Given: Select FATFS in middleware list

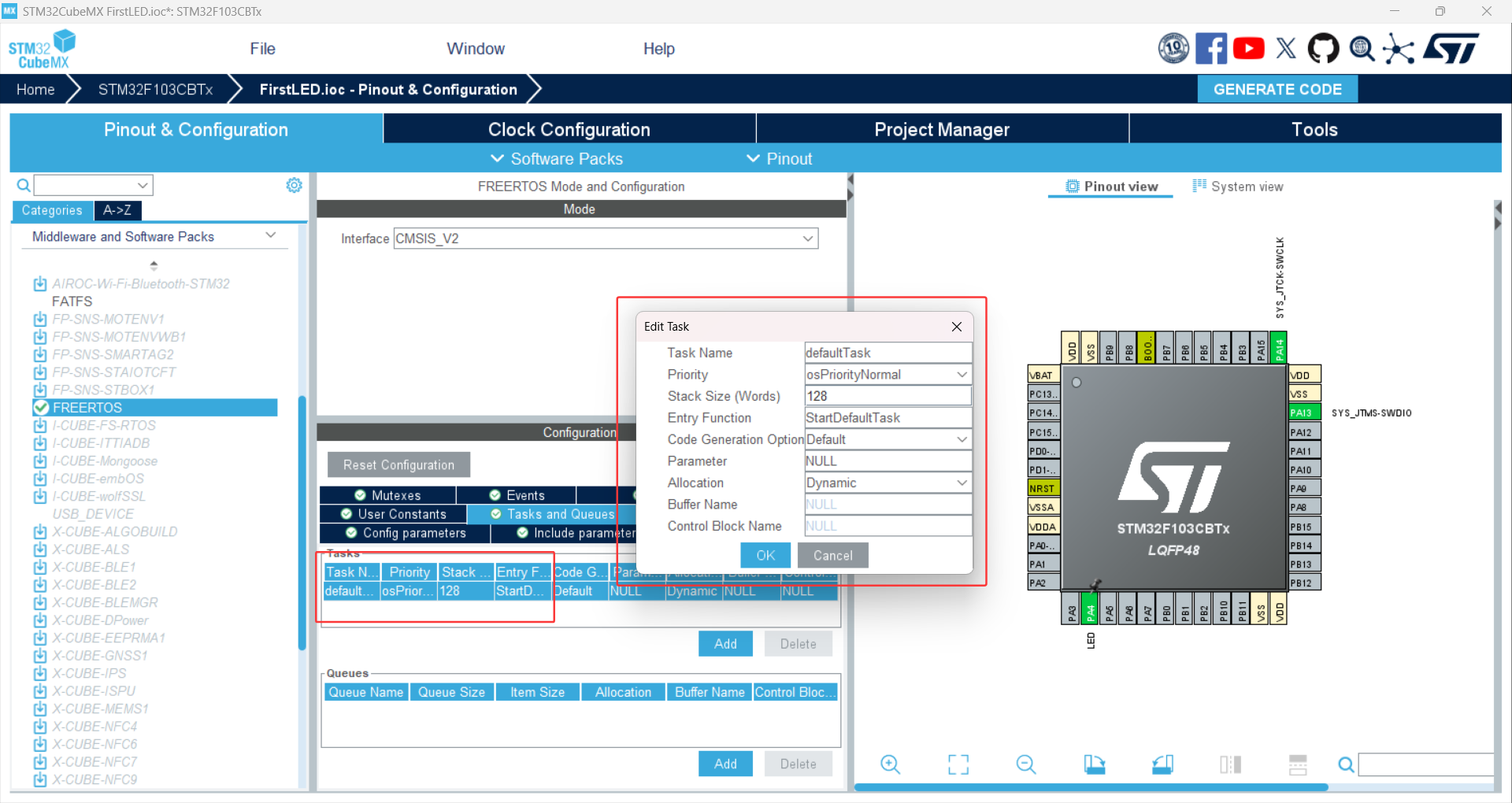Looking at the screenshot, I should tap(72, 302).
